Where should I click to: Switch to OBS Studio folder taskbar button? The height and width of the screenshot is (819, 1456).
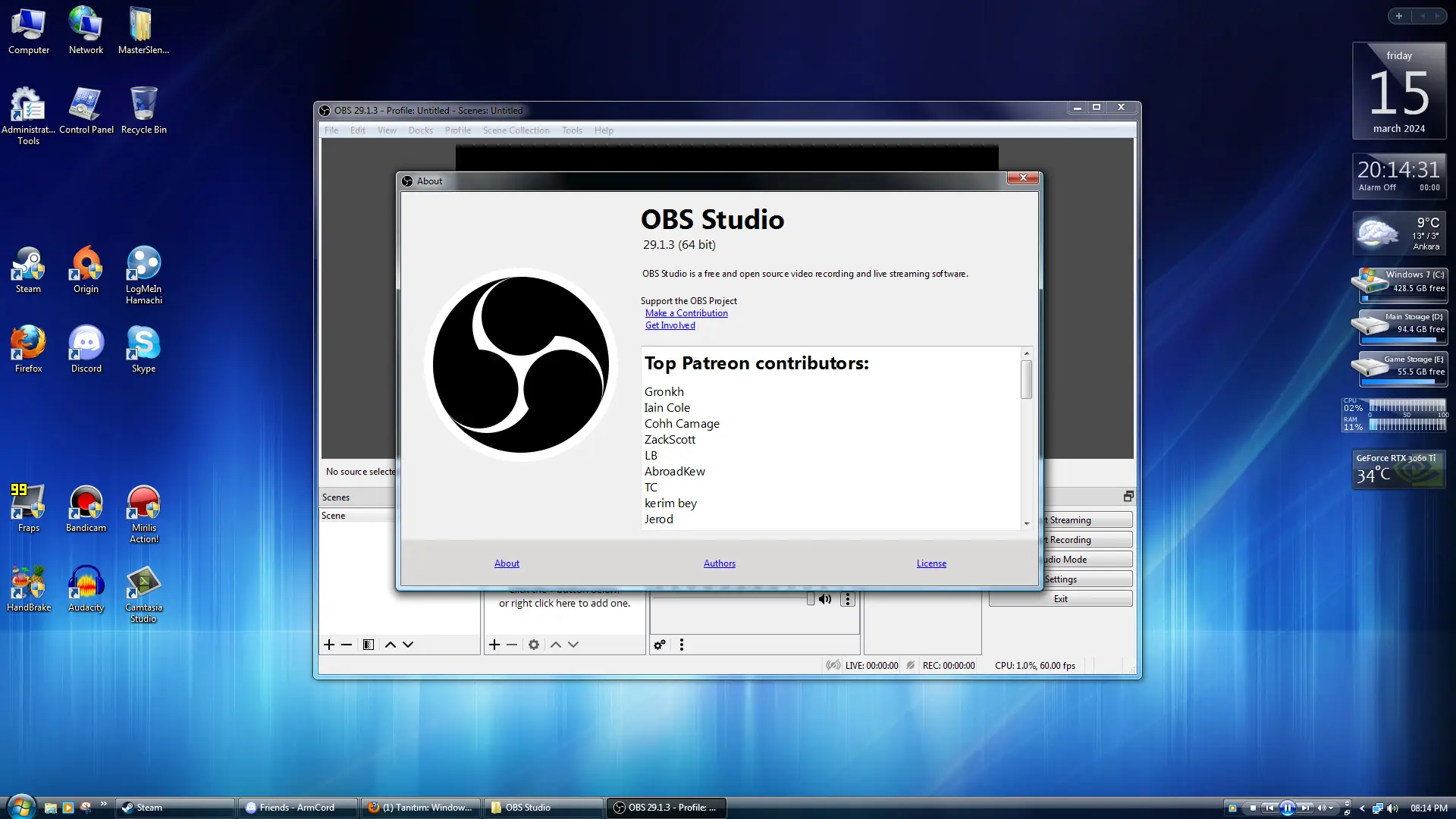pyautogui.click(x=543, y=808)
